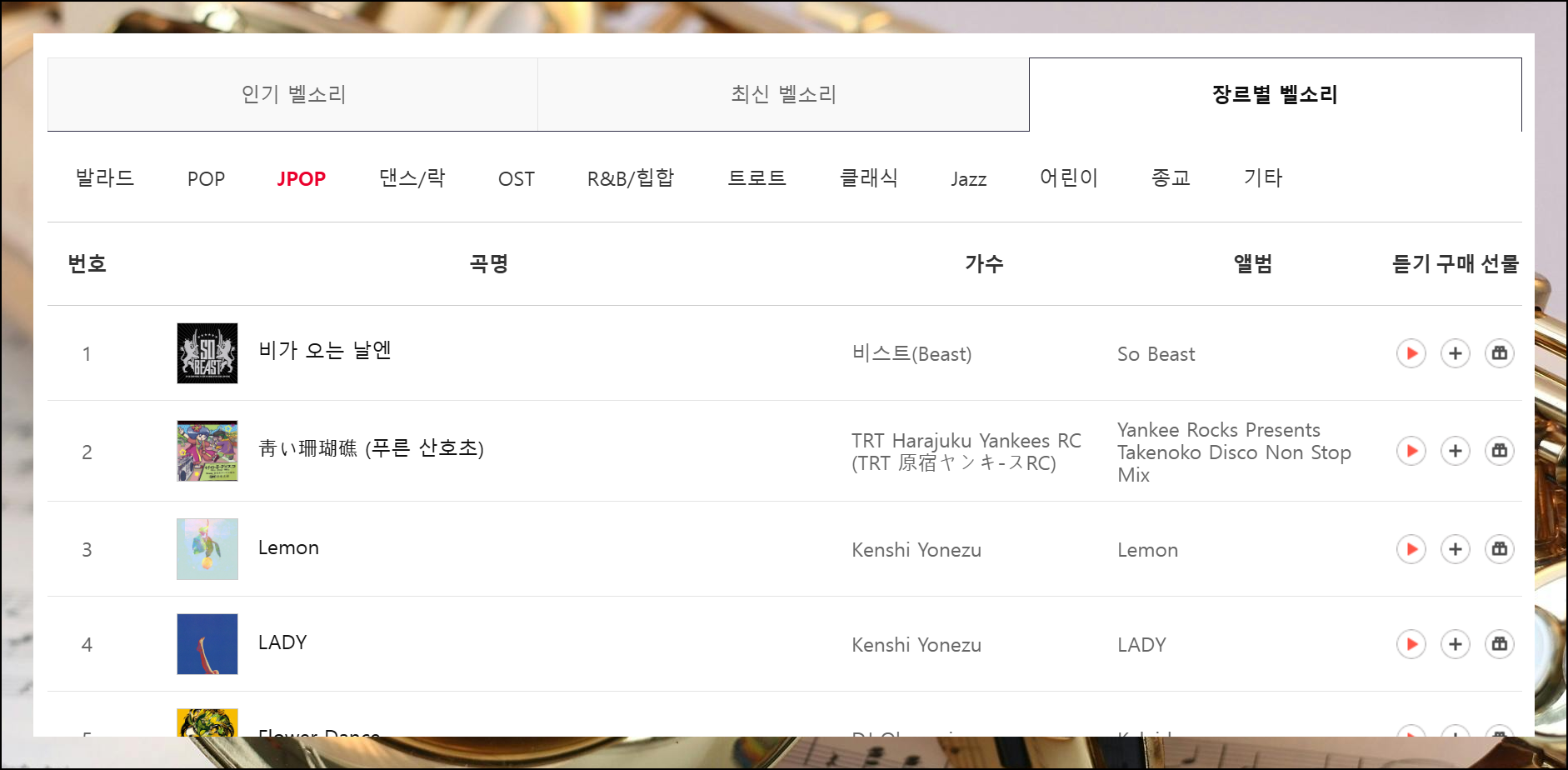Open the Lemon song title
Screen dimensions: 1568x770
288,547
